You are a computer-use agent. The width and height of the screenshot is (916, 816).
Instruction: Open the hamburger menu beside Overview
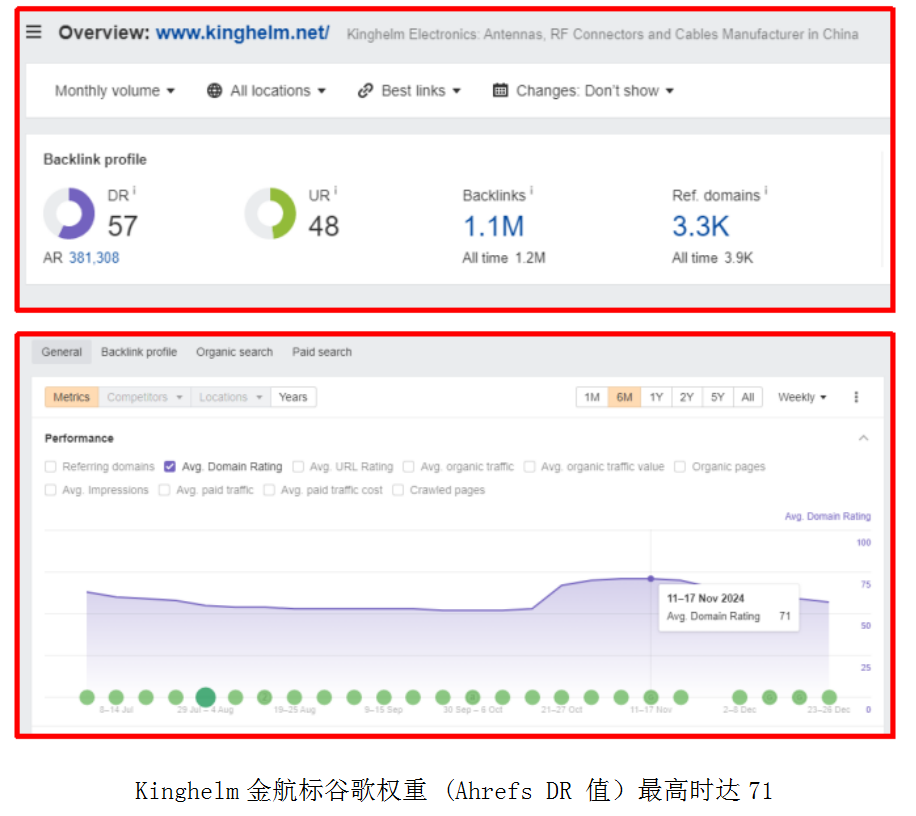tap(34, 32)
